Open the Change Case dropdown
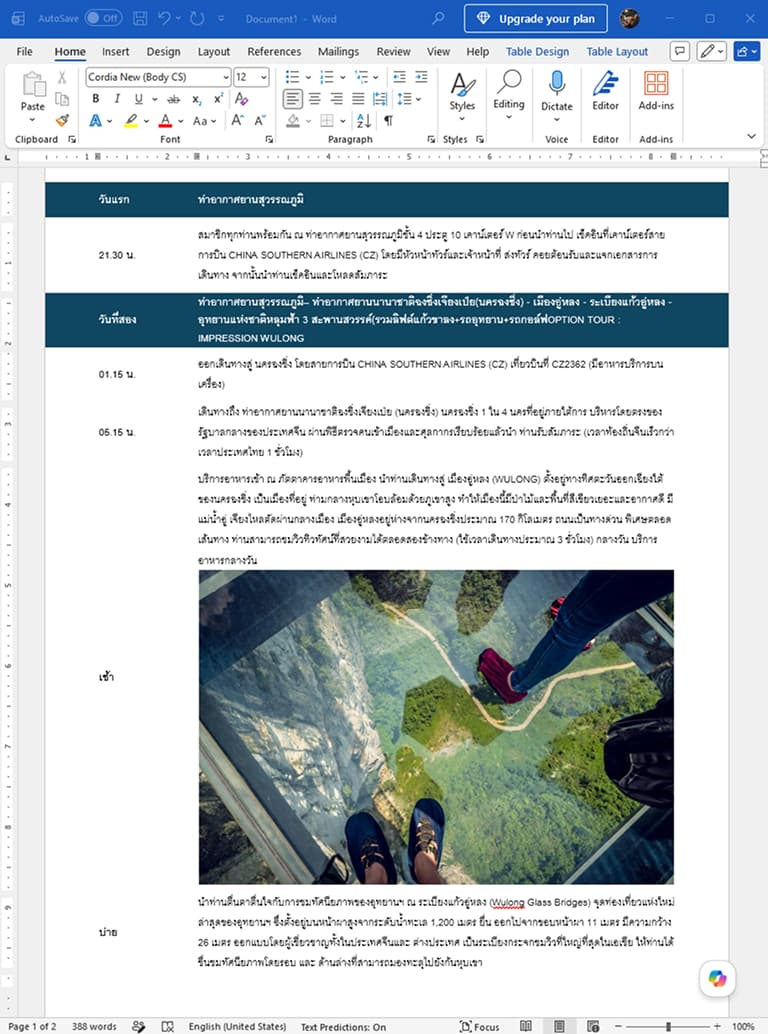768x1034 pixels. [204, 121]
